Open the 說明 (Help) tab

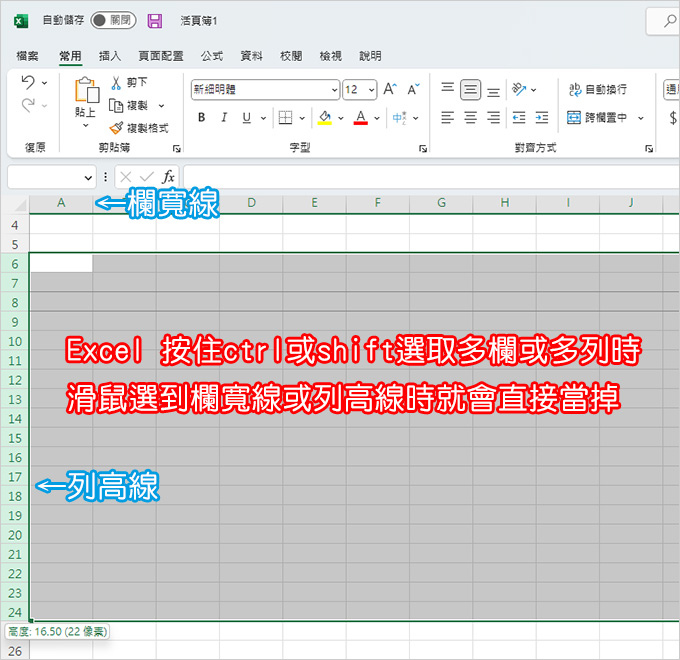370,56
